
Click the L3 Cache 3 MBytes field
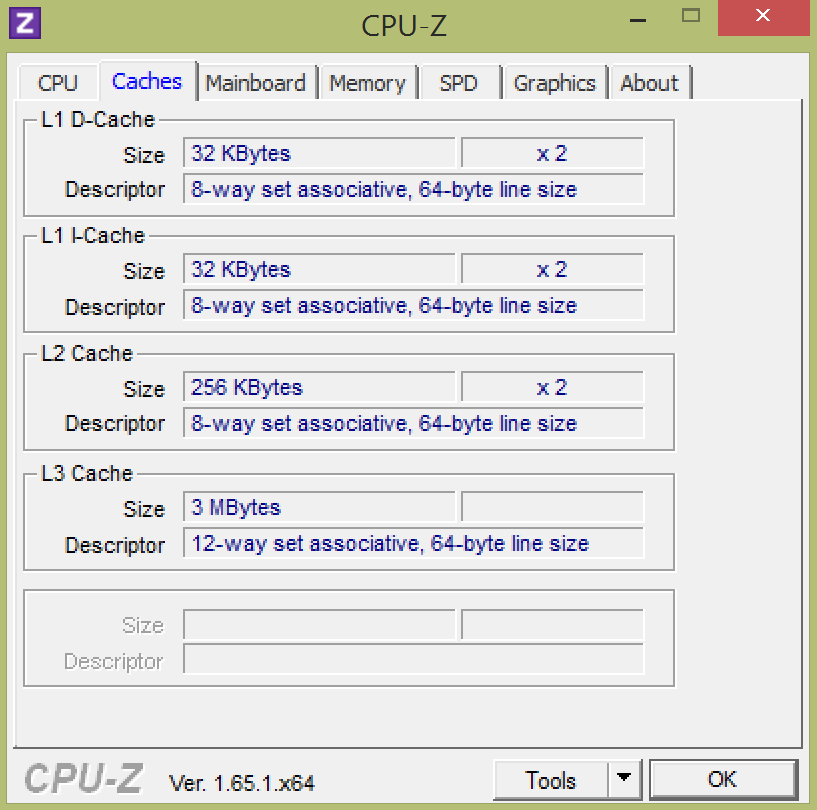(x=319, y=508)
